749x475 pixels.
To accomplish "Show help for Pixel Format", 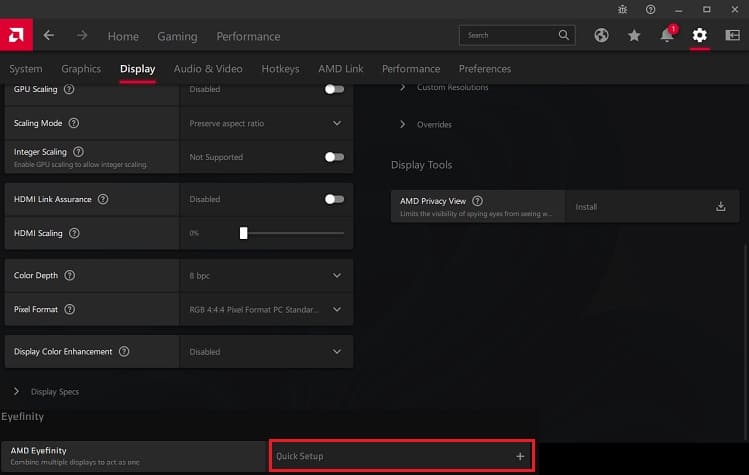I will coord(69,309).
